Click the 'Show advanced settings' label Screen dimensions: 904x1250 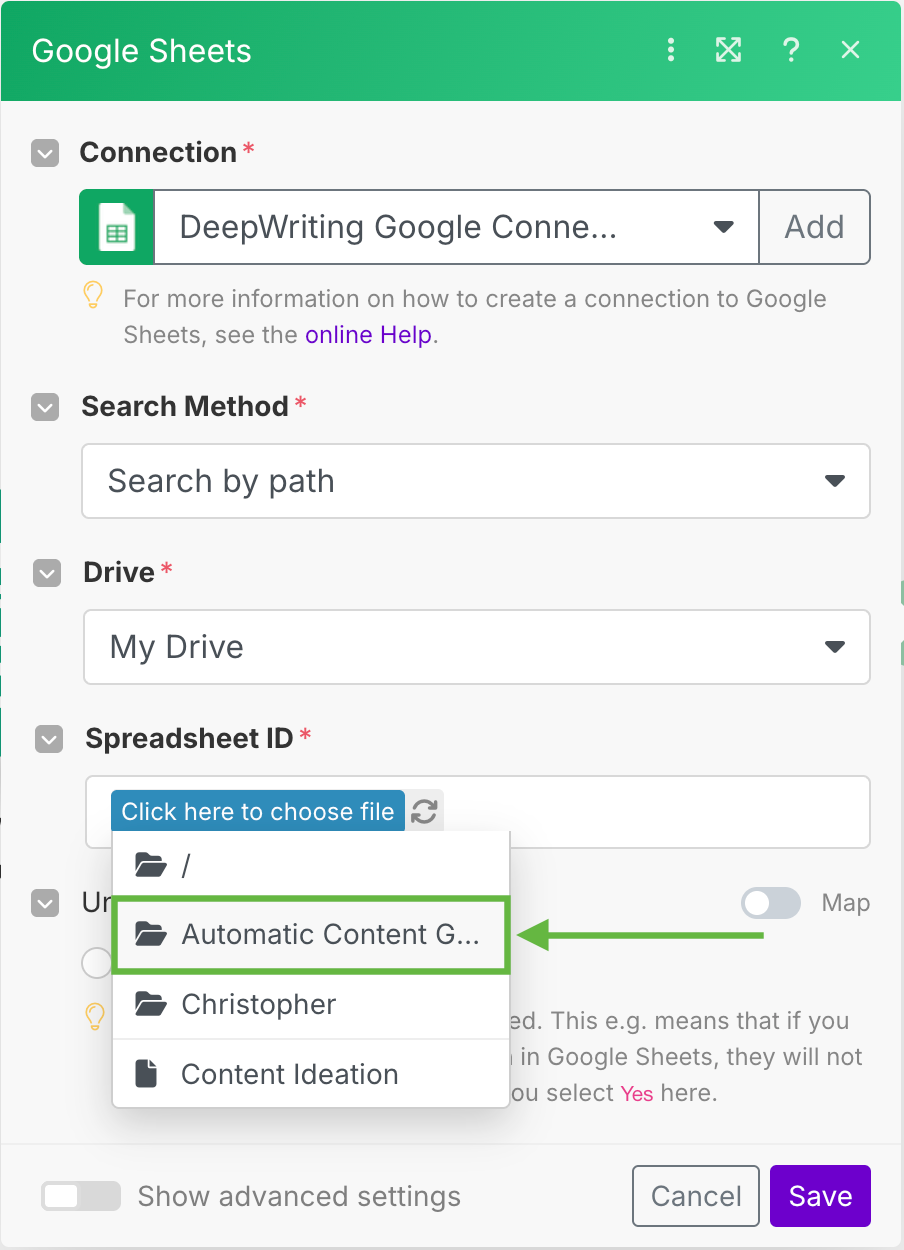(299, 1196)
